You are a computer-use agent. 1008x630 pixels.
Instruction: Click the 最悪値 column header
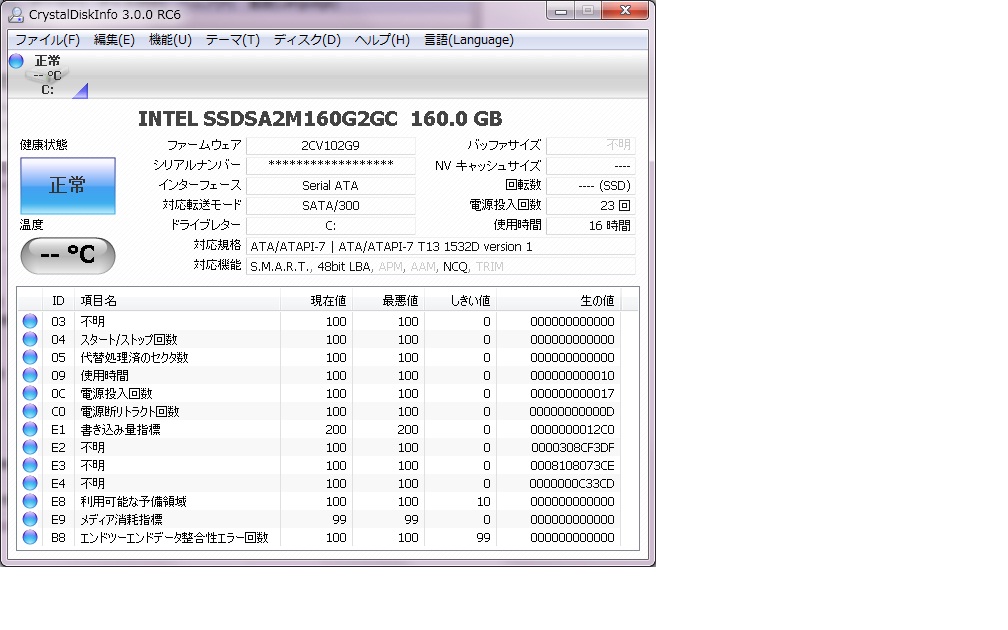pos(388,300)
